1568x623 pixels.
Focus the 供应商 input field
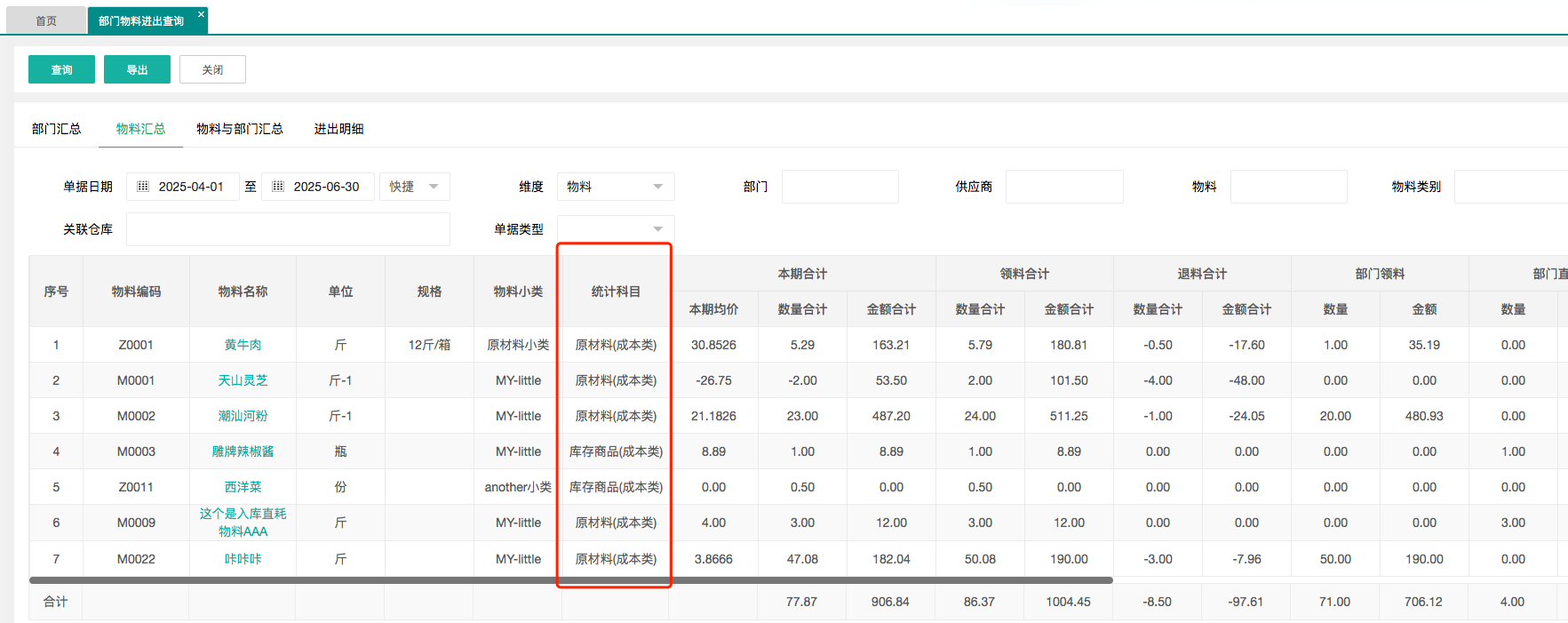click(x=1063, y=187)
